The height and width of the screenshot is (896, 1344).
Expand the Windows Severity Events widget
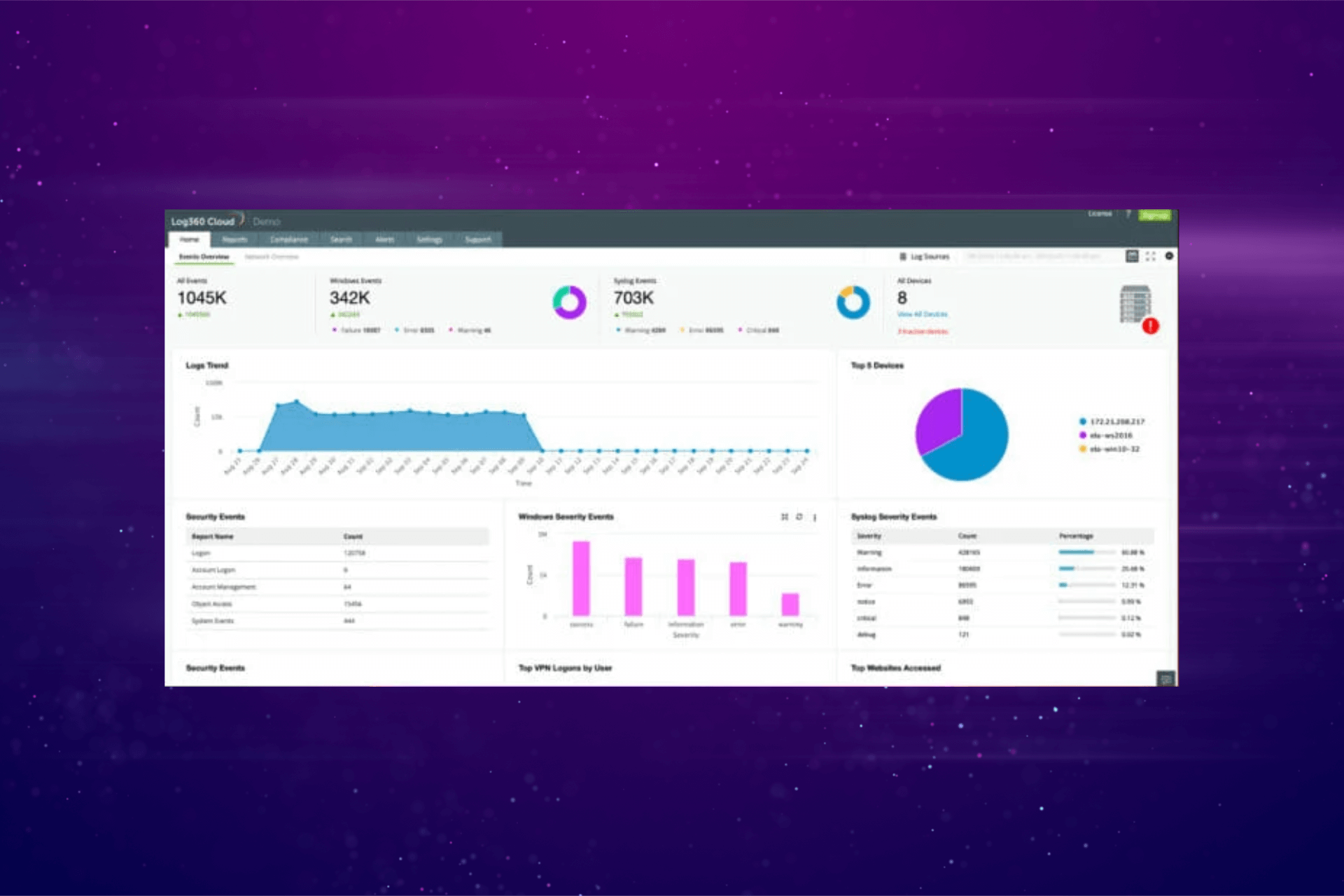[x=784, y=517]
